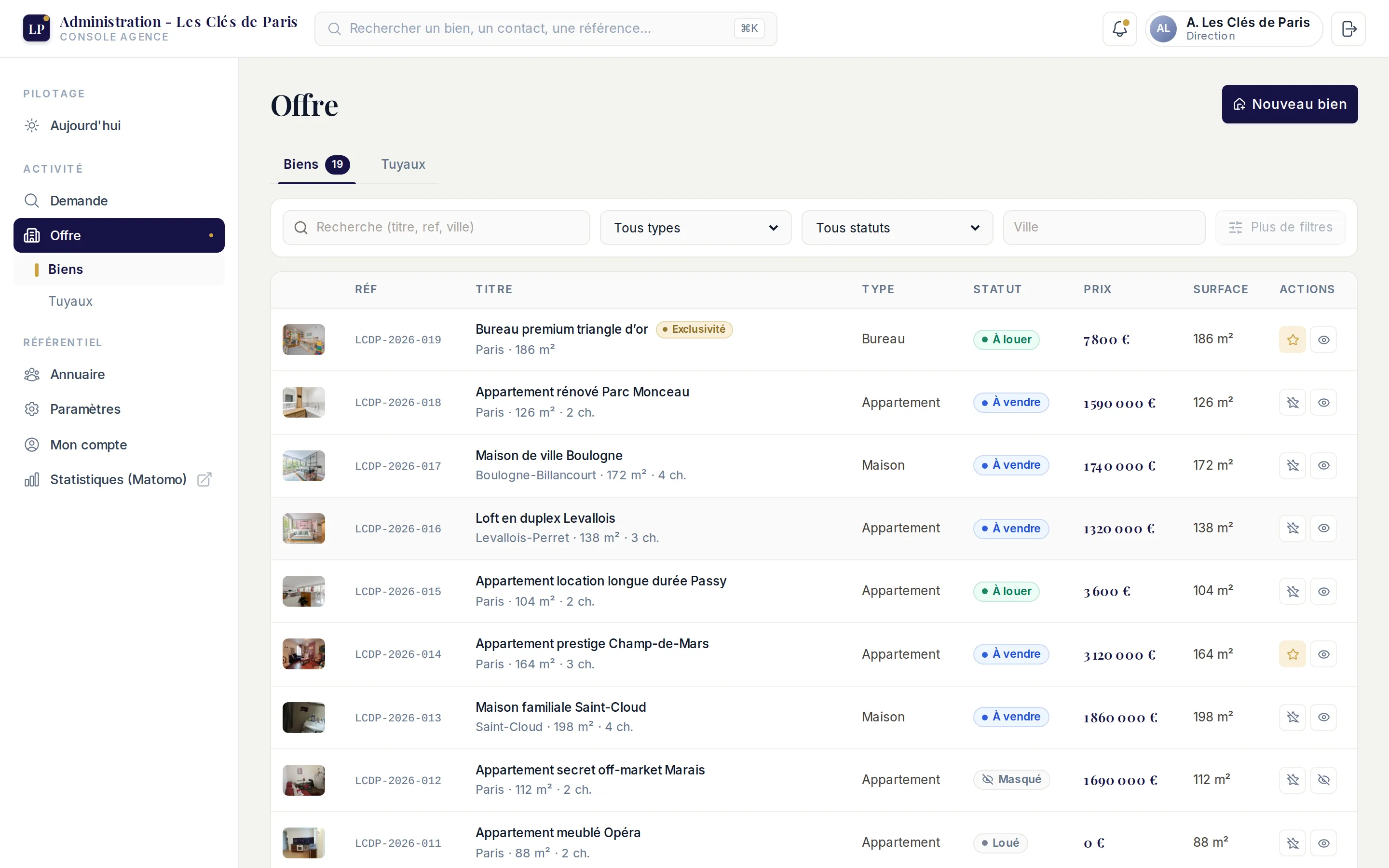
Task: Open Mon compte in the sidebar
Action: (119, 444)
